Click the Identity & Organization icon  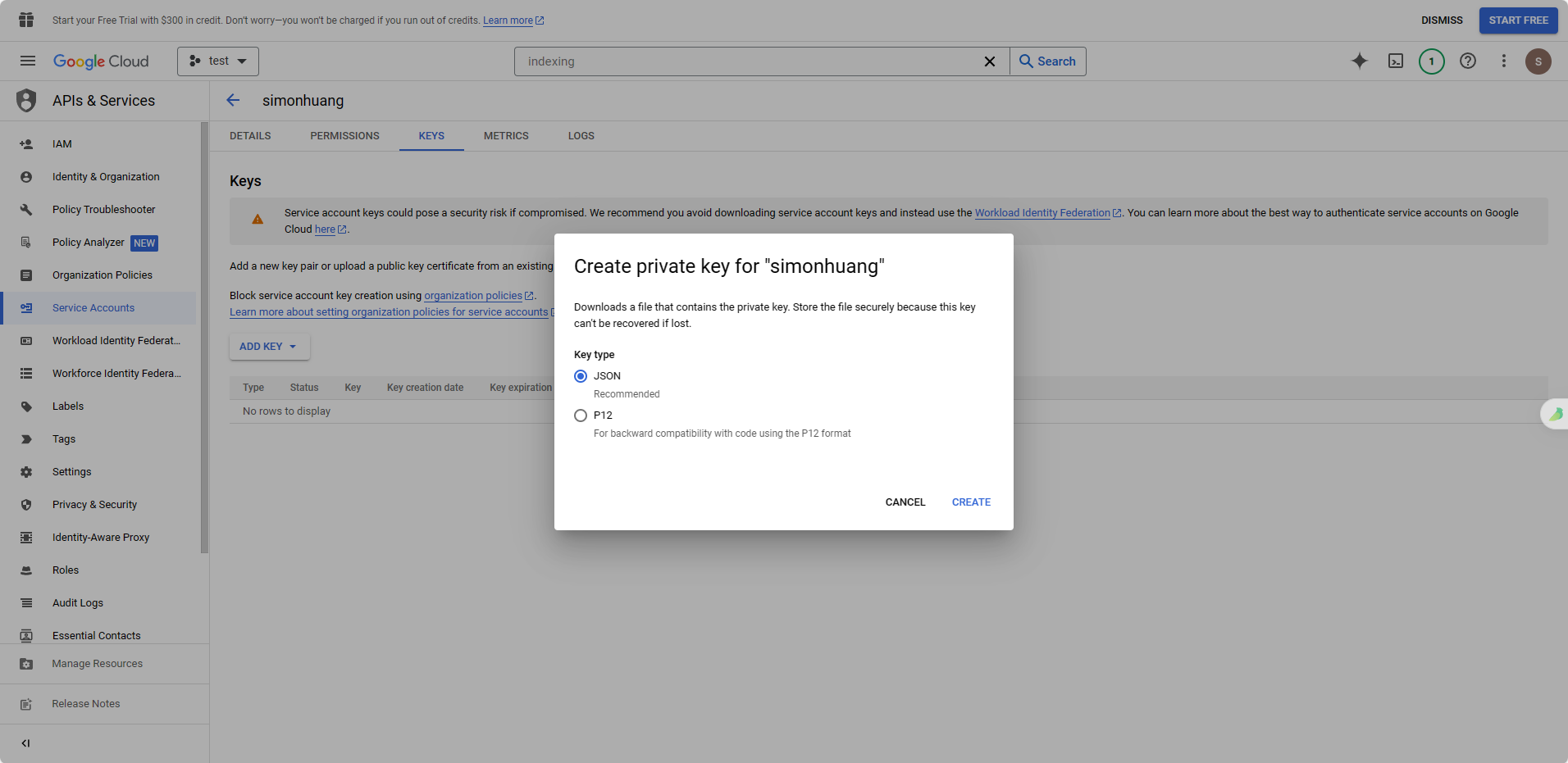pyautogui.click(x=26, y=177)
